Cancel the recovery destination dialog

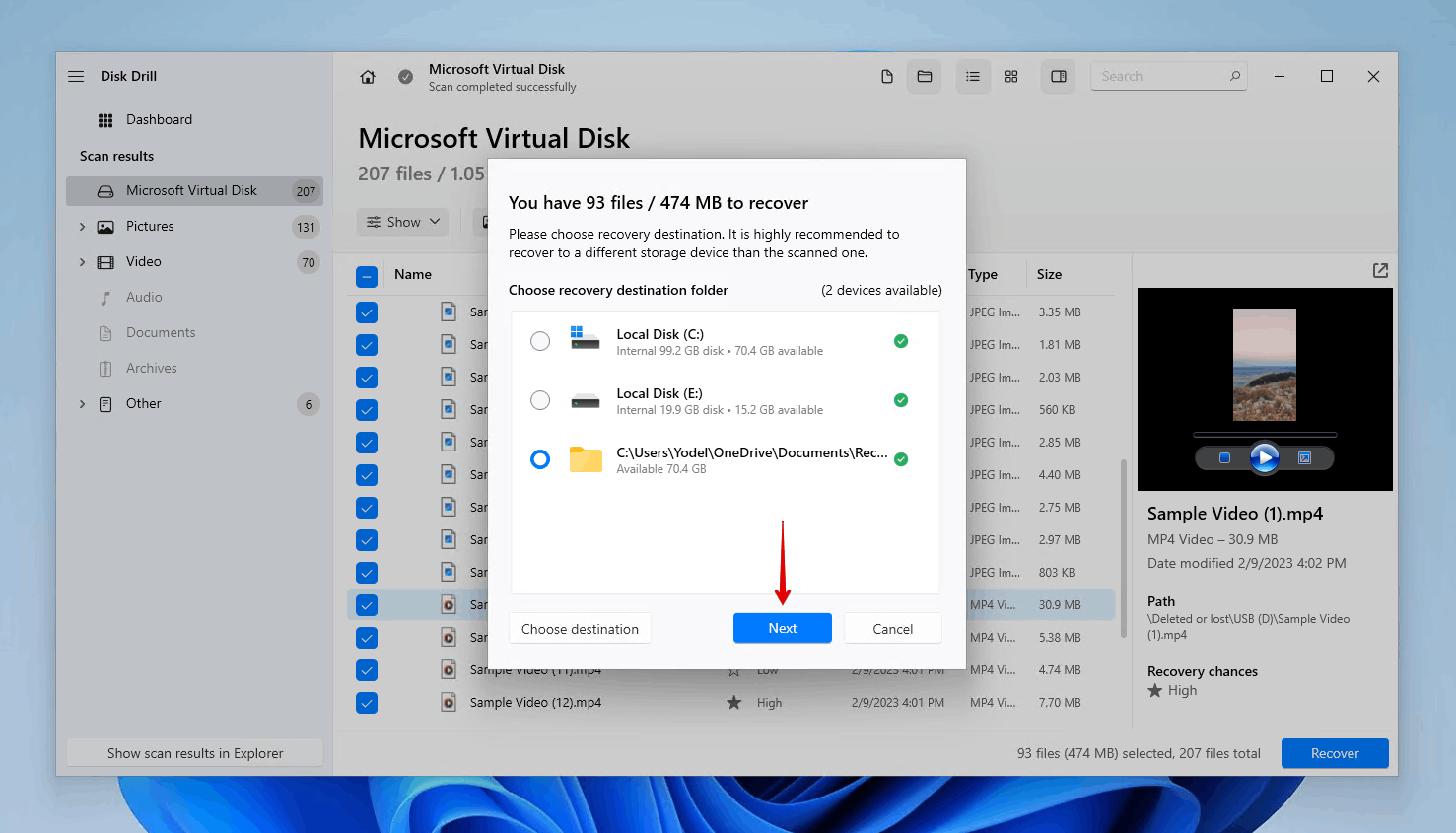893,629
